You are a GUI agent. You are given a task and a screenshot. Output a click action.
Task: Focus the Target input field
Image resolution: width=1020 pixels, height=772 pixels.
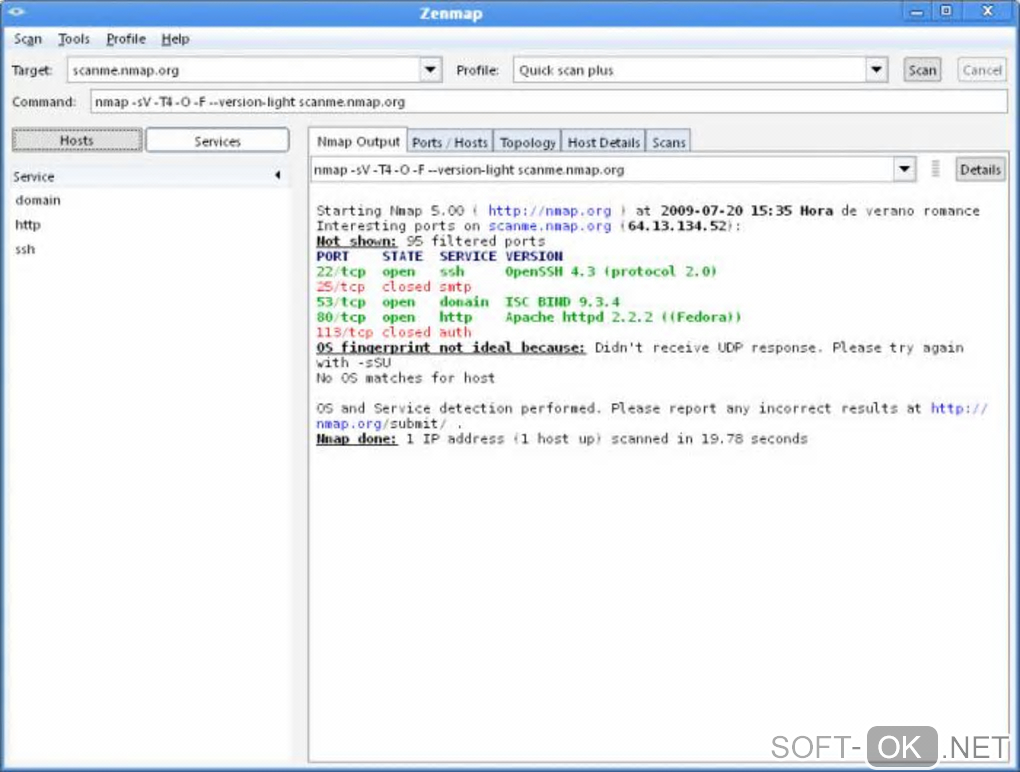245,70
